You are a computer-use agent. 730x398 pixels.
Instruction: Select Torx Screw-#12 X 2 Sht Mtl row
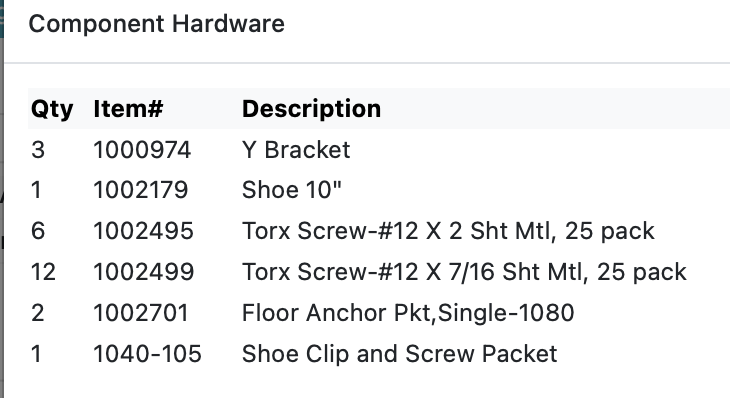379,231
